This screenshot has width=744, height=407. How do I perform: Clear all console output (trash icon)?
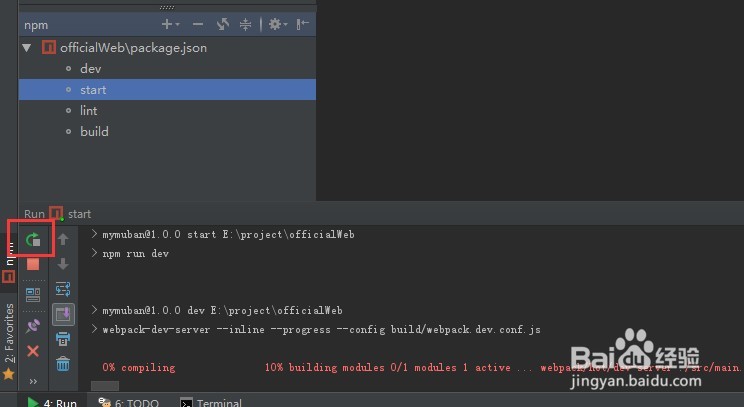pyautogui.click(x=63, y=364)
